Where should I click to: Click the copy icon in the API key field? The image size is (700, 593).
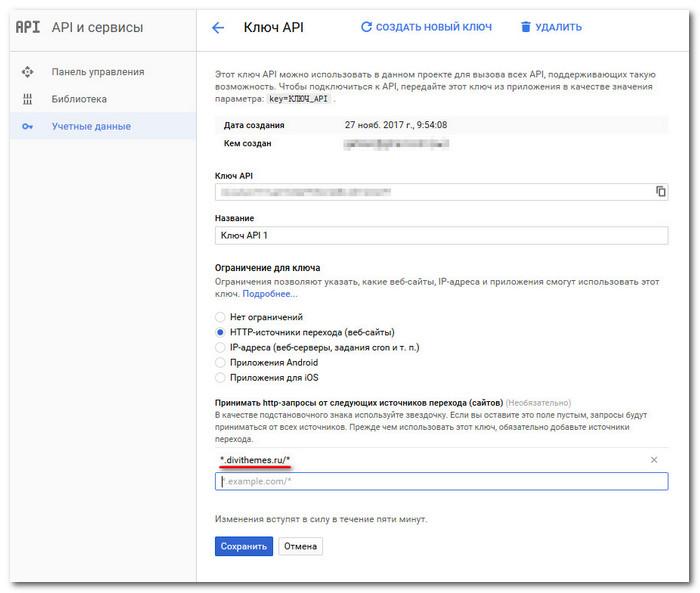(660, 191)
